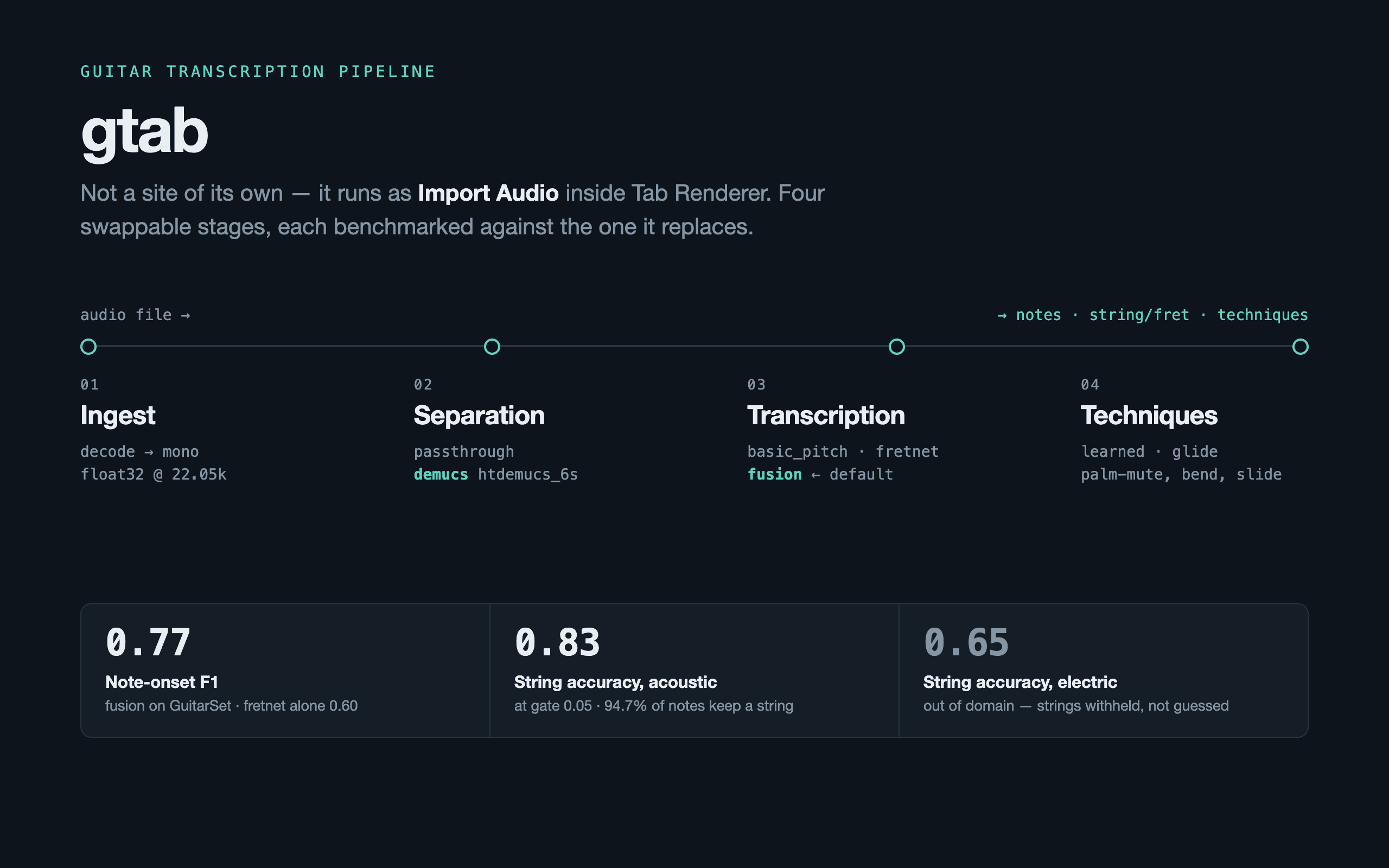
Task: Click 'fusion on GuitarSet · fretnet alone 0.60'
Action: (x=231, y=706)
